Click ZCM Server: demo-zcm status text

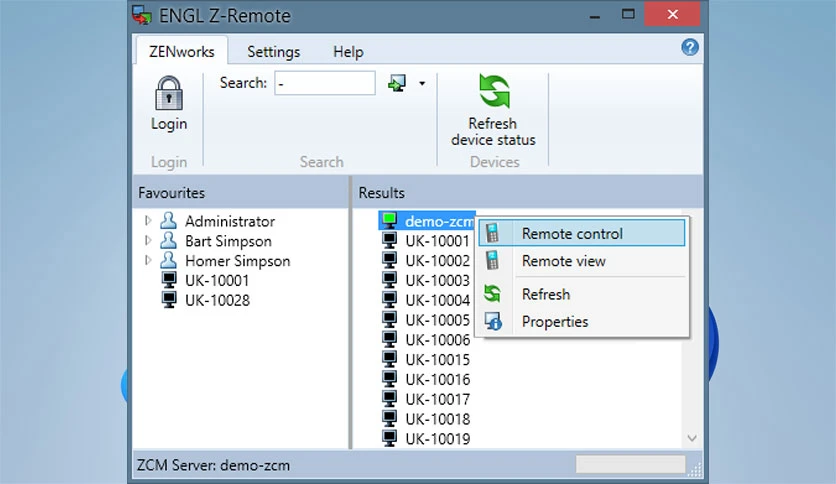click(213, 465)
